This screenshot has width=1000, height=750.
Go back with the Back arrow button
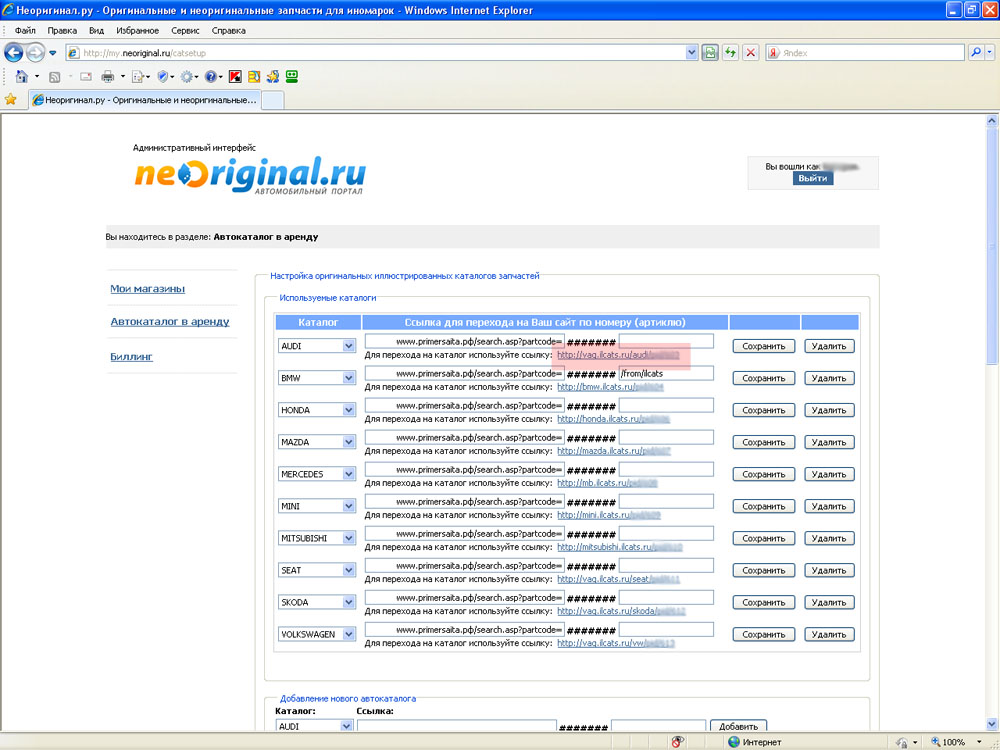[x=13, y=53]
